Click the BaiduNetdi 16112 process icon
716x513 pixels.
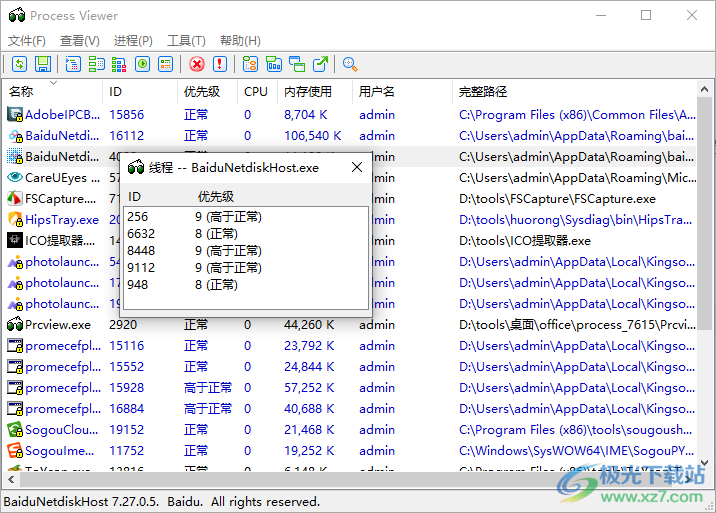click(15, 136)
